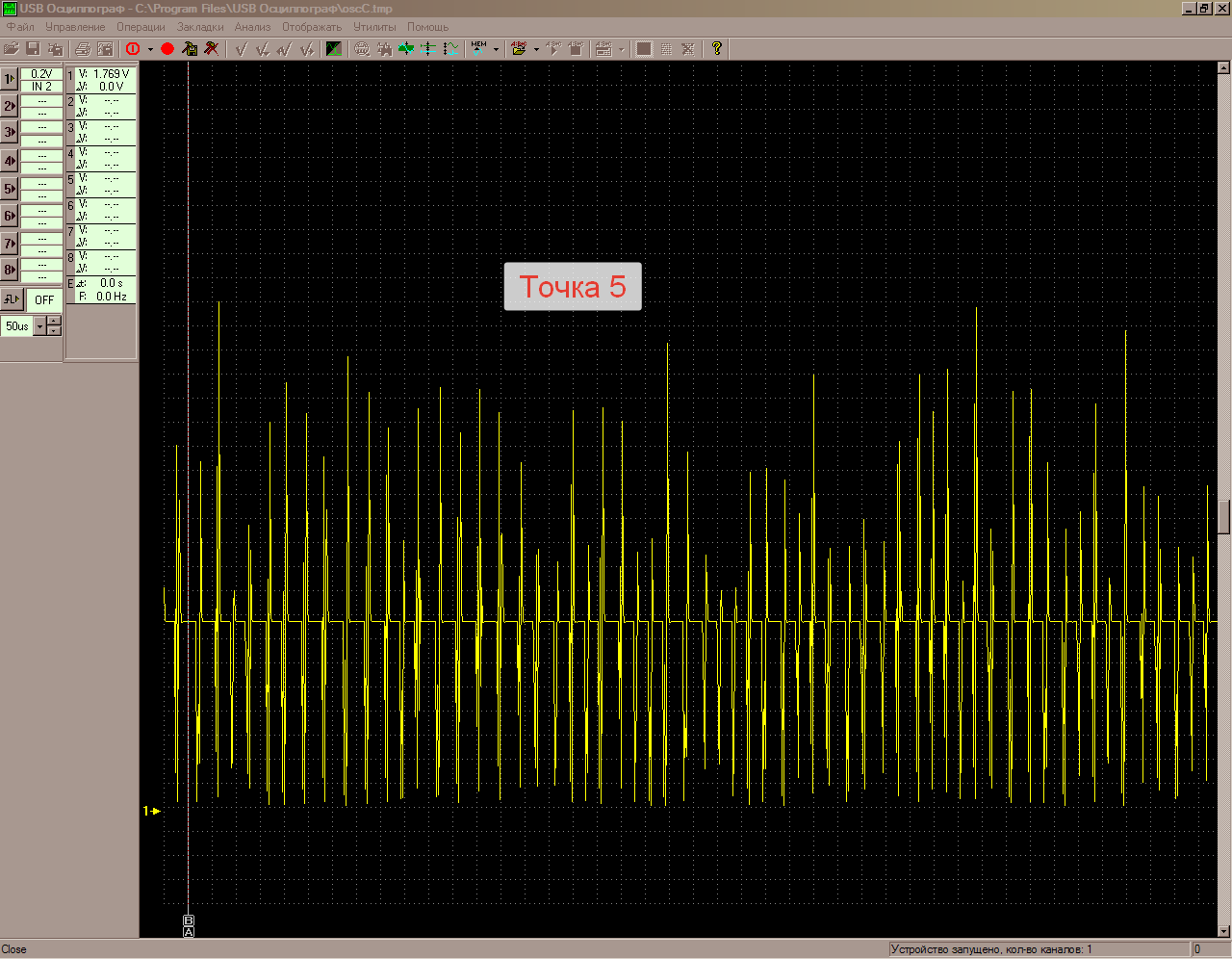Toggle channel 6 button
This screenshot has width=1232, height=959.
click(x=10, y=216)
